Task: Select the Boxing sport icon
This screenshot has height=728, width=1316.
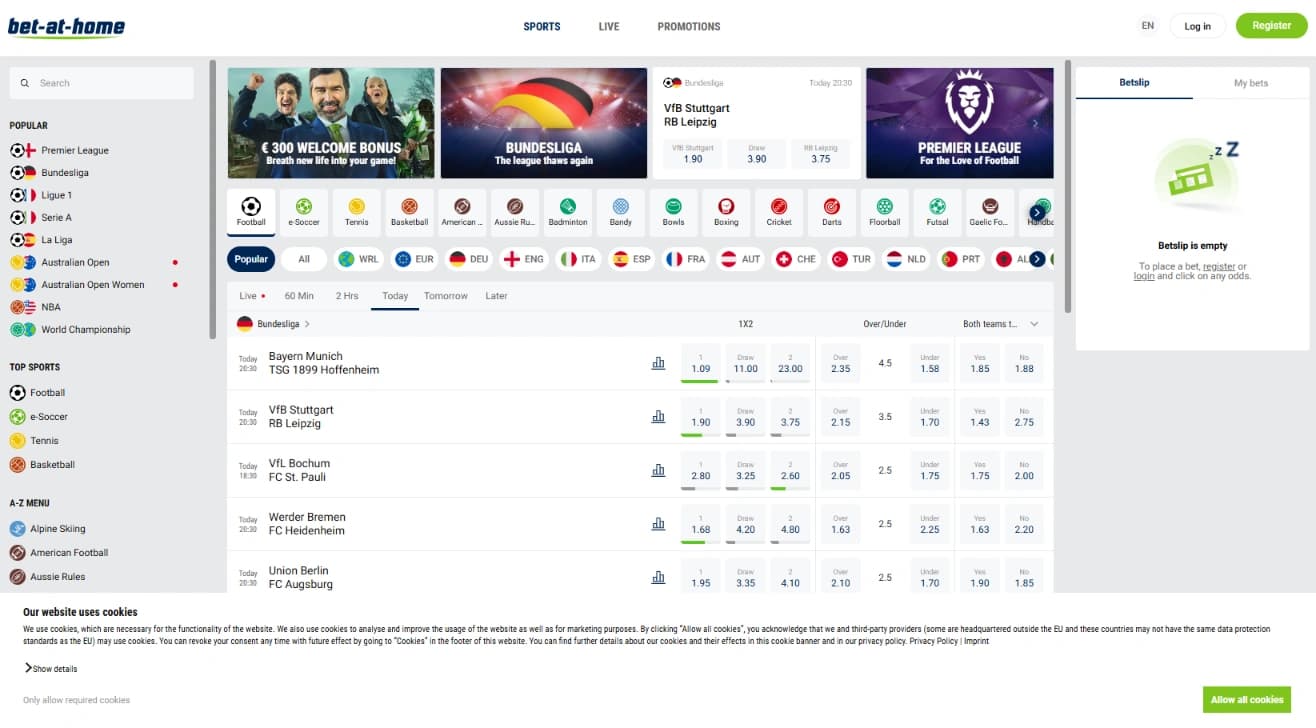Action: pos(725,211)
